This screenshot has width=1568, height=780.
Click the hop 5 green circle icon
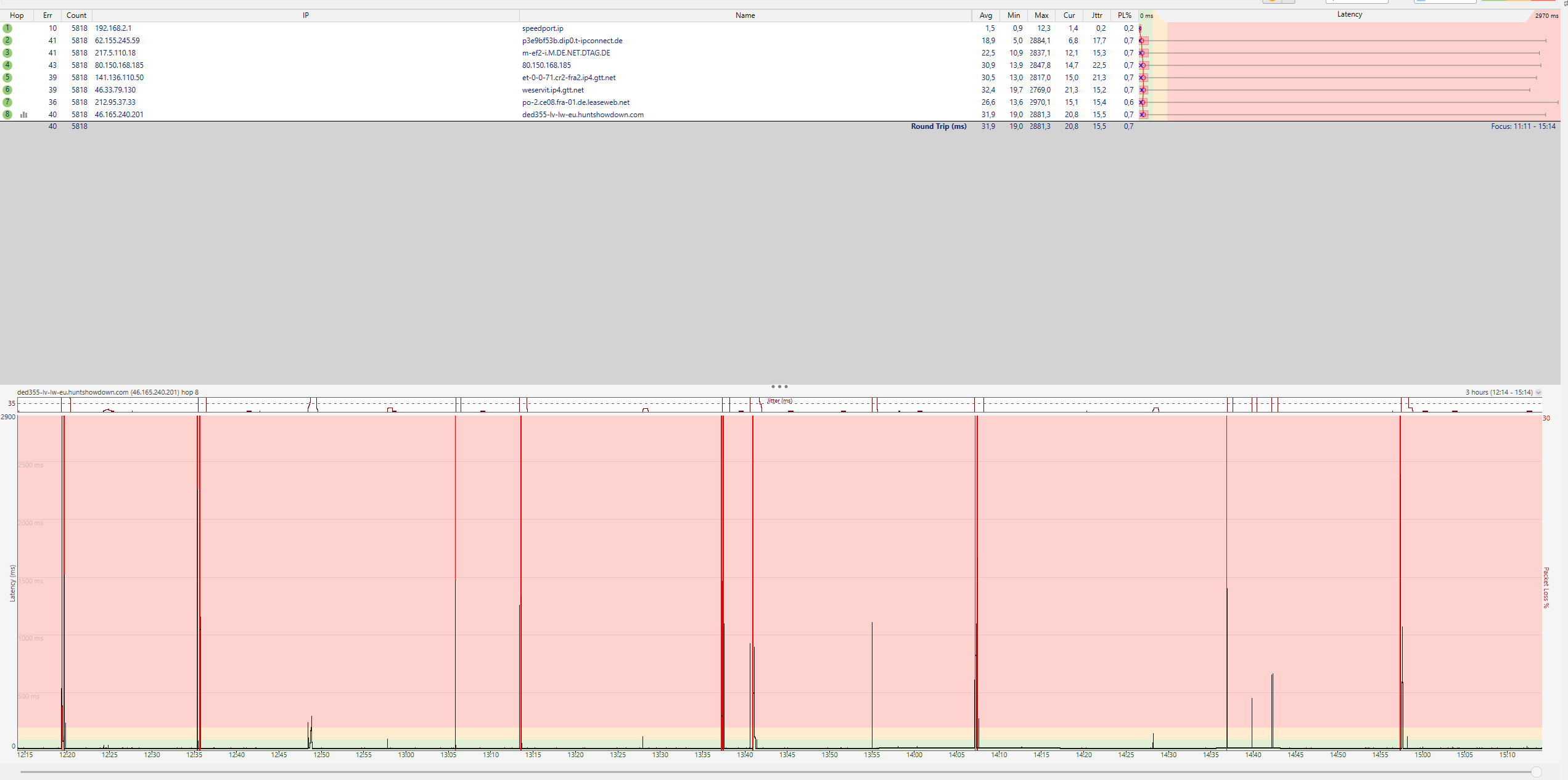coord(7,78)
